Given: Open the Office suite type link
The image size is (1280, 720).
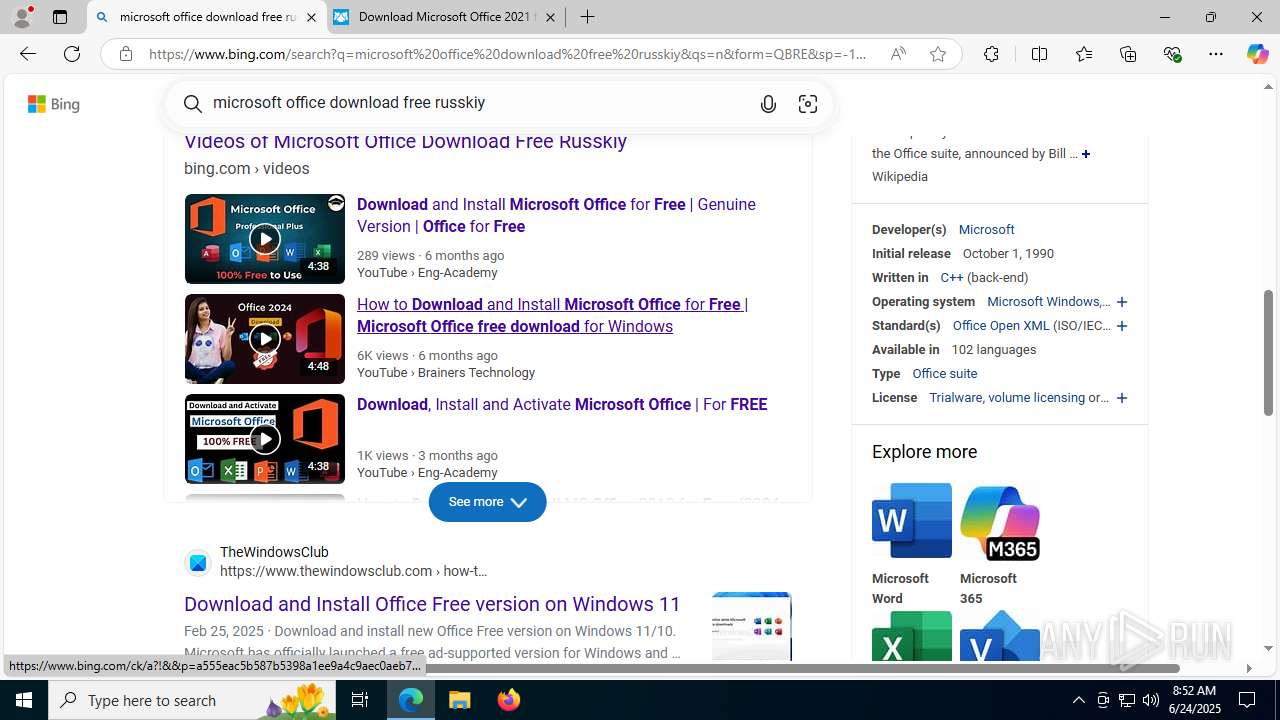Looking at the screenshot, I should [944, 374].
